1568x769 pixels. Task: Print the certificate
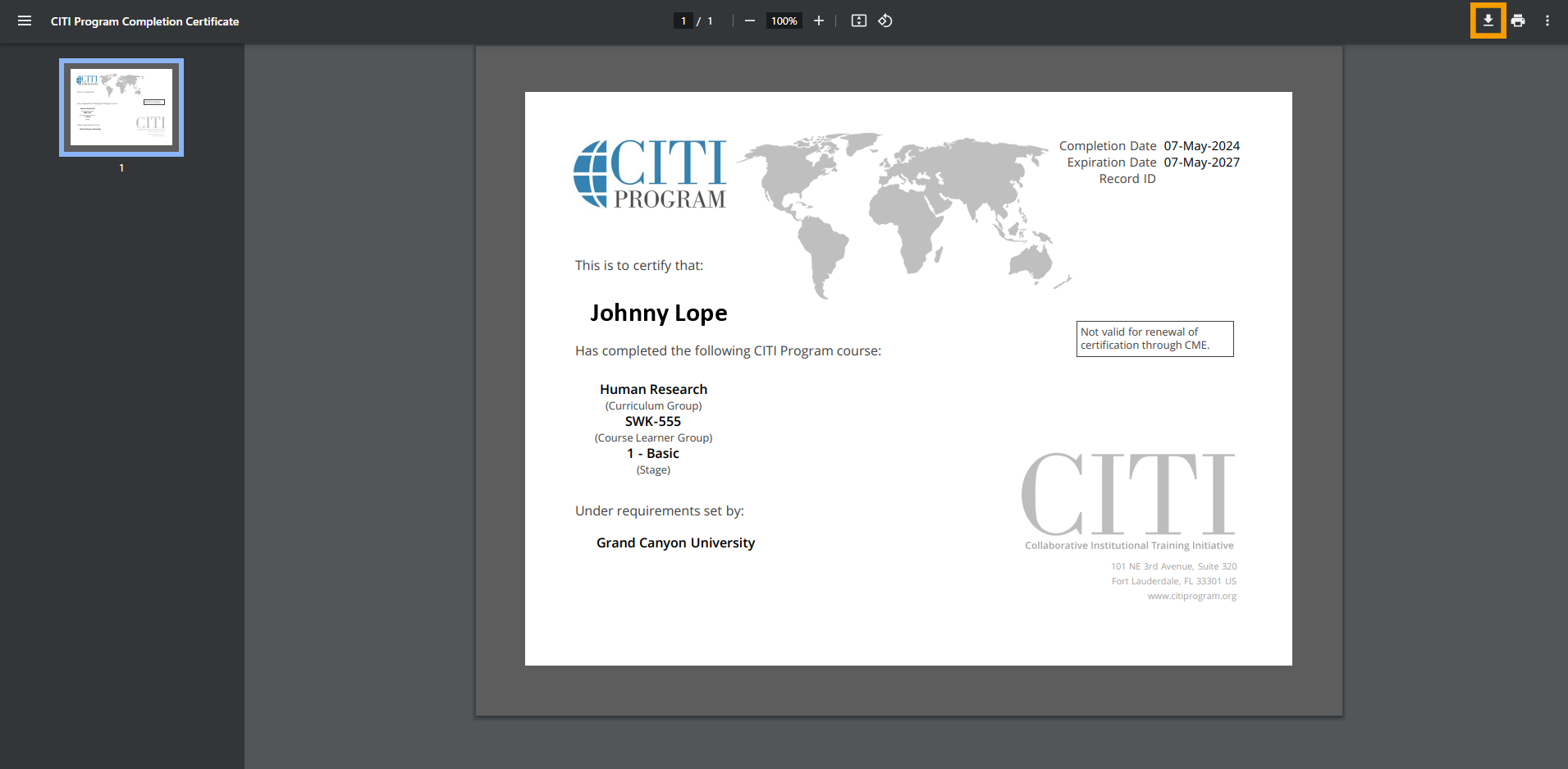(x=1518, y=21)
